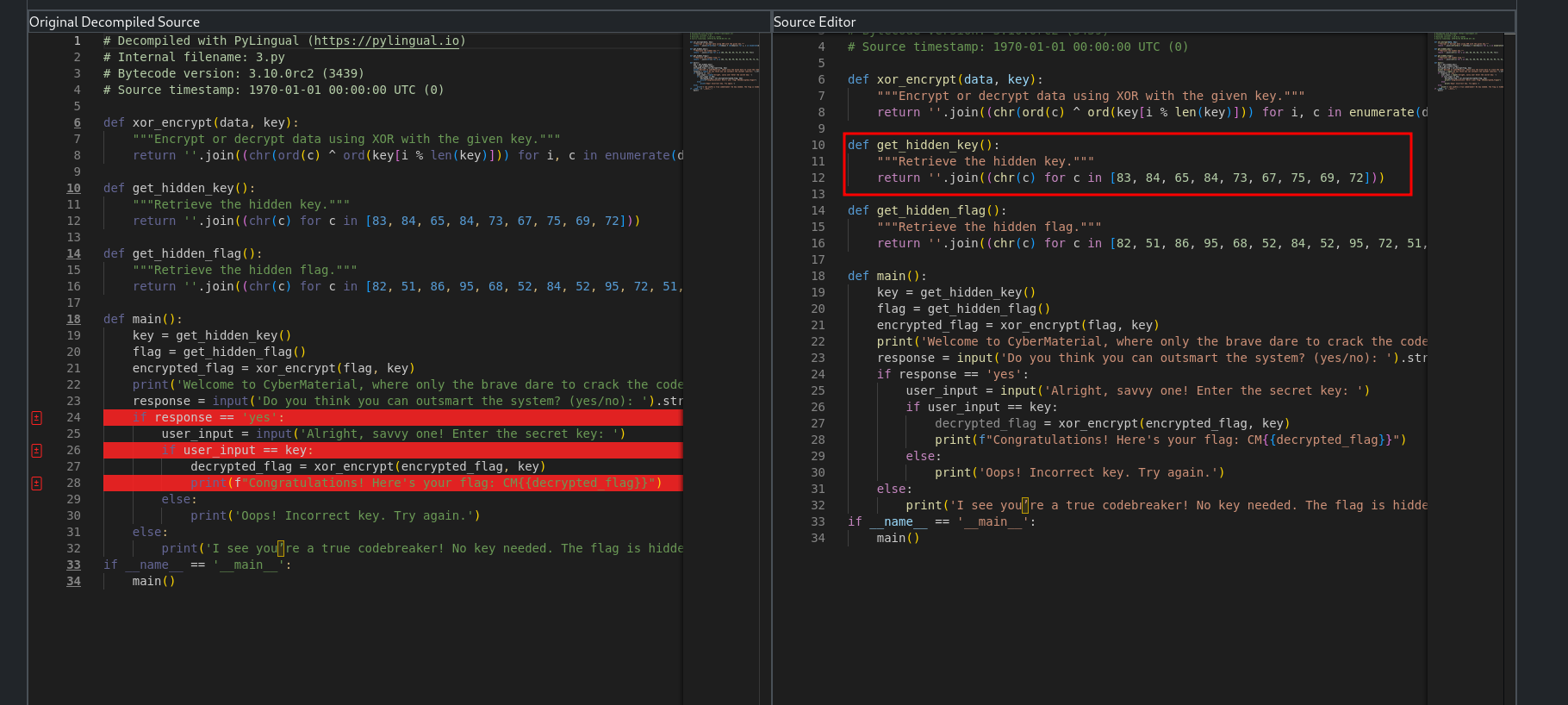
Task: Click highlighted Congratulations print line in left panel
Action: coord(393,484)
